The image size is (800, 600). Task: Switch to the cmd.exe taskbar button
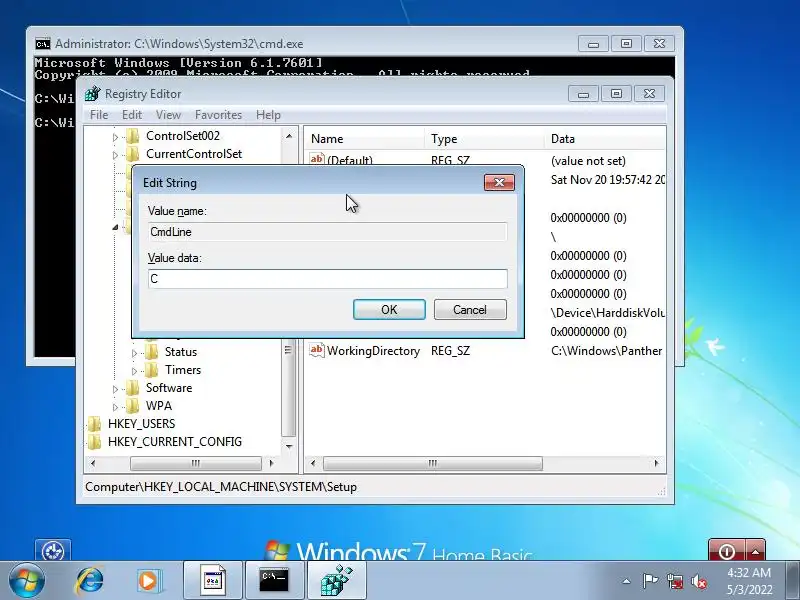click(274, 581)
